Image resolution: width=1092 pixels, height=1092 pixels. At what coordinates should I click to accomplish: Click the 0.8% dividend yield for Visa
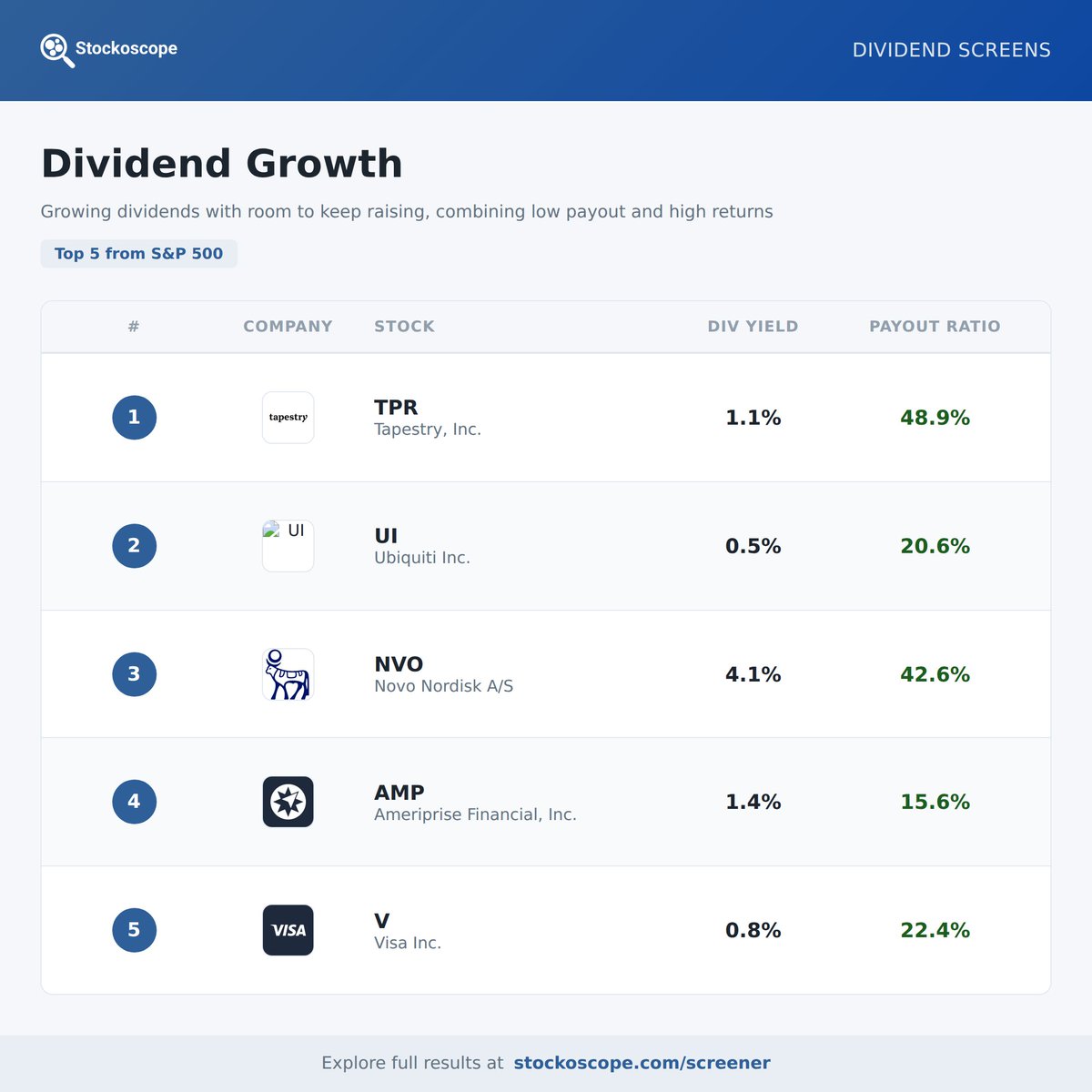[x=753, y=930]
